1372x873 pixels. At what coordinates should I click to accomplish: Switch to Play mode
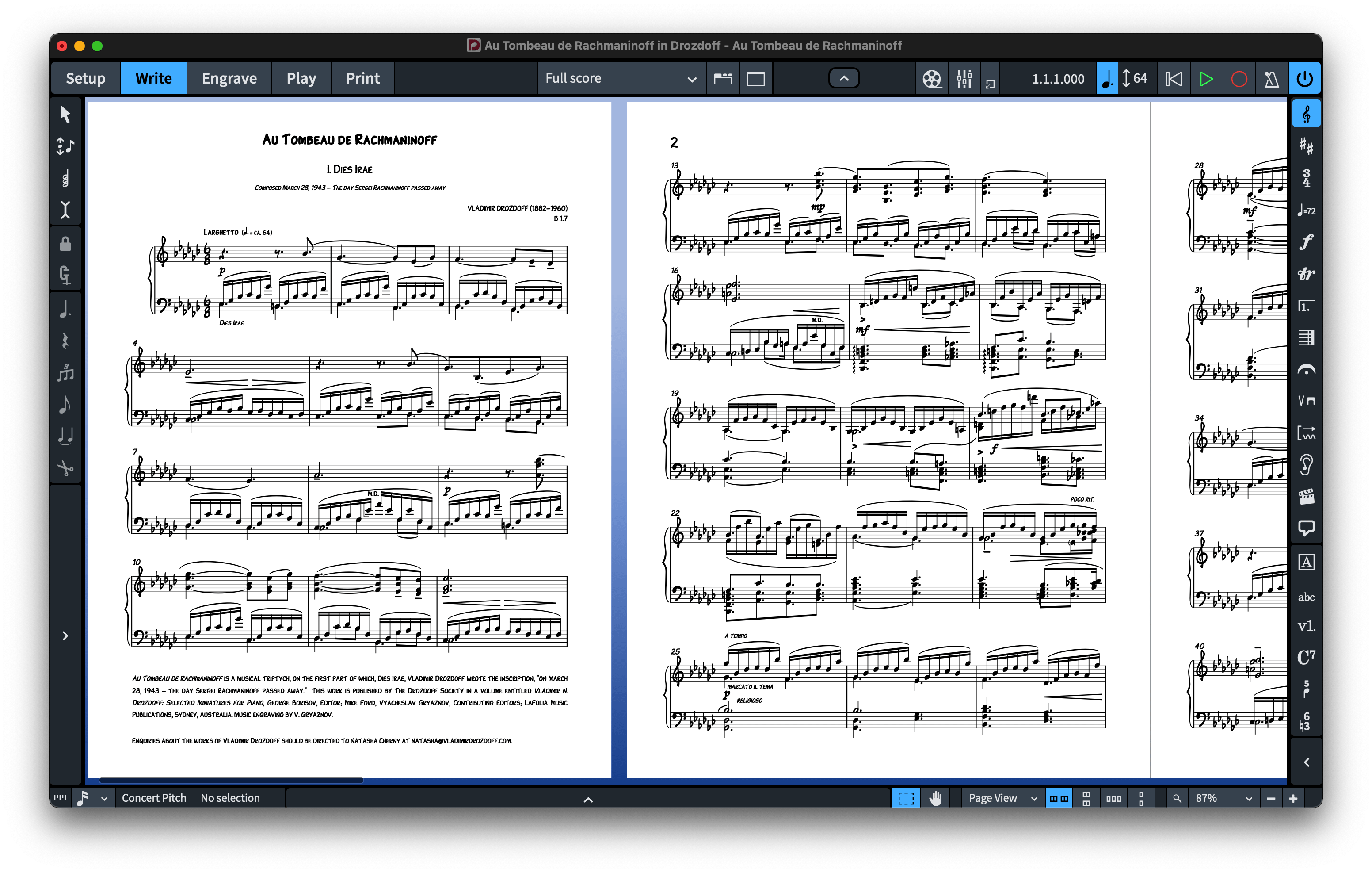(x=301, y=79)
